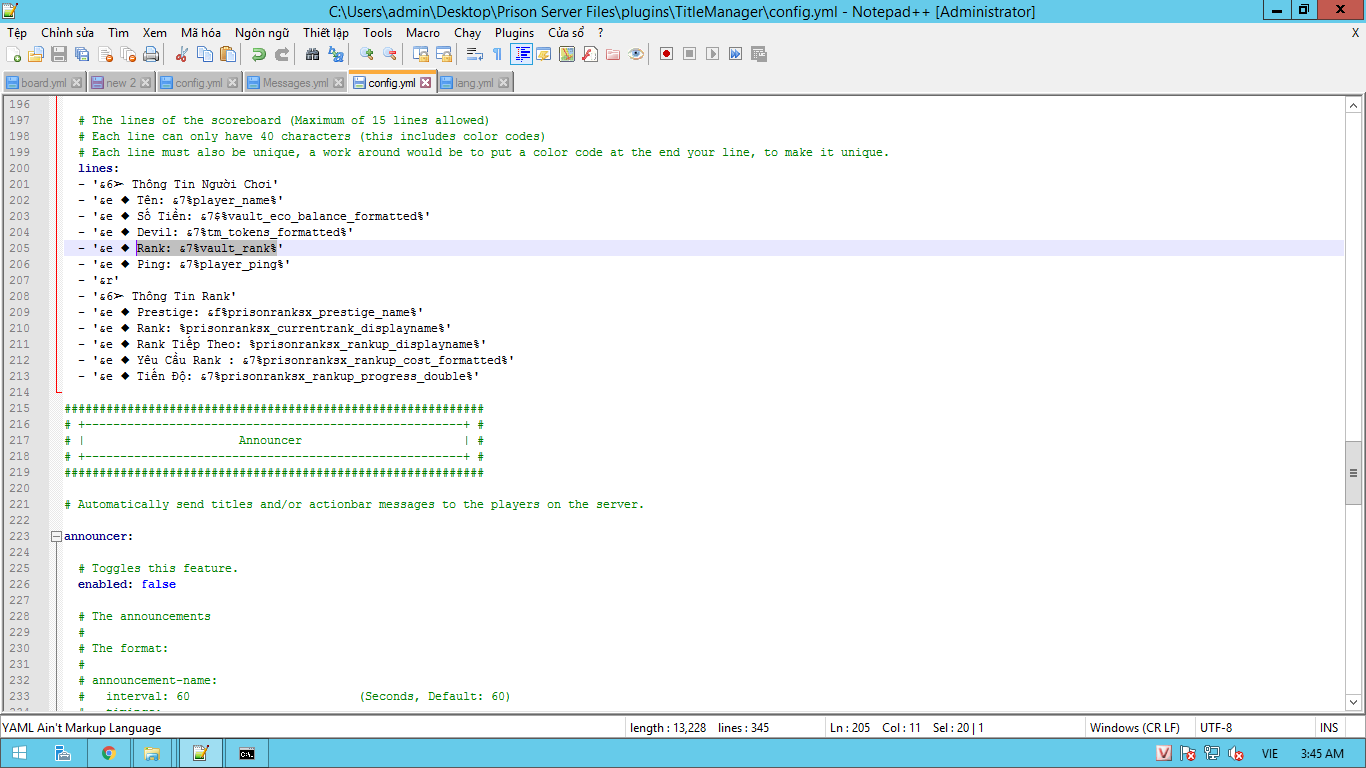The width and height of the screenshot is (1366, 768).
Task: Open Find with the binoculars icon
Action: tap(312, 54)
